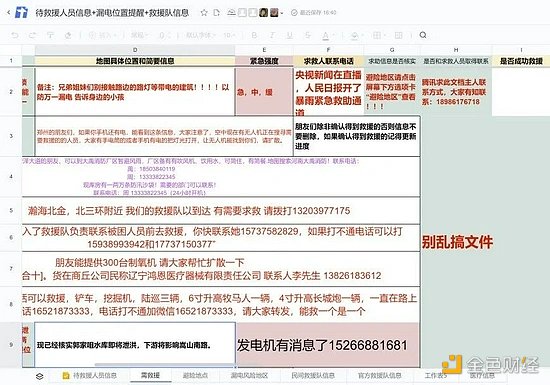Click the redo arrow in the toolbar
Viewport: 550px width, 385px height.
point(32,35)
